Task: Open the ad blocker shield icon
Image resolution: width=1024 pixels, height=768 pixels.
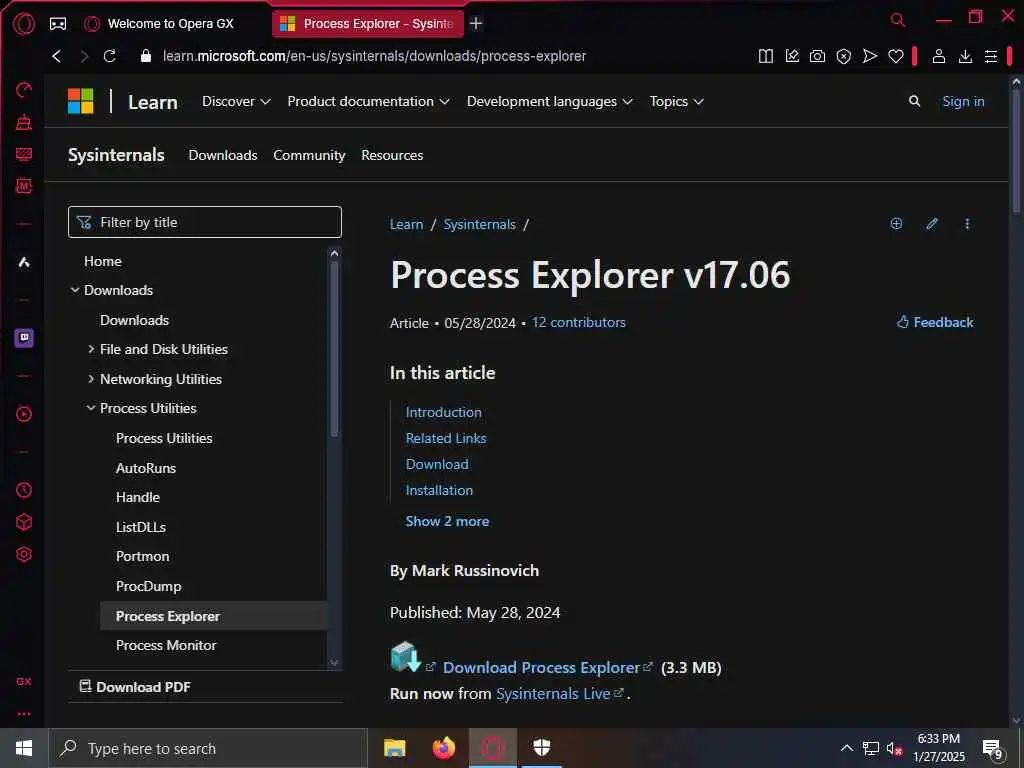Action: [x=844, y=56]
